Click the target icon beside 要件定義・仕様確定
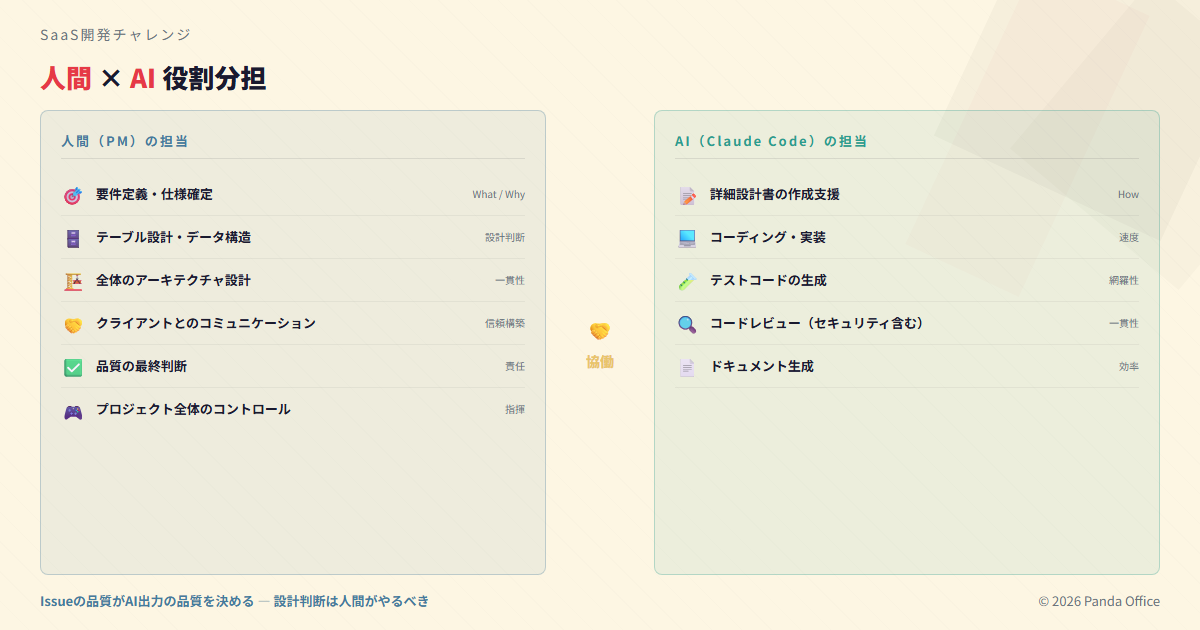 coord(73,196)
